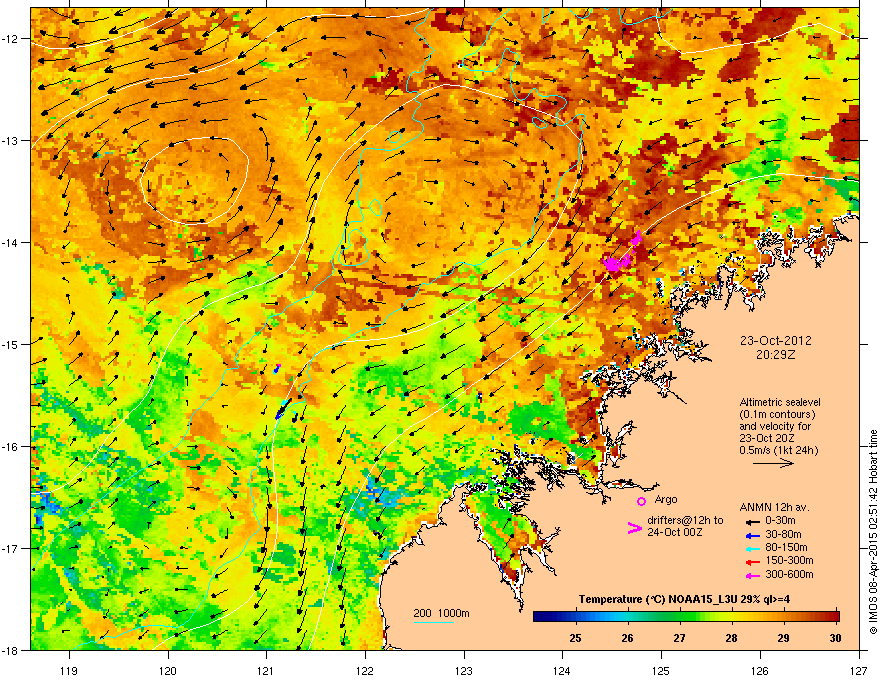Click latitude axis label -18
Image resolution: width=880 pixels, height=680 pixels.
click(11, 650)
